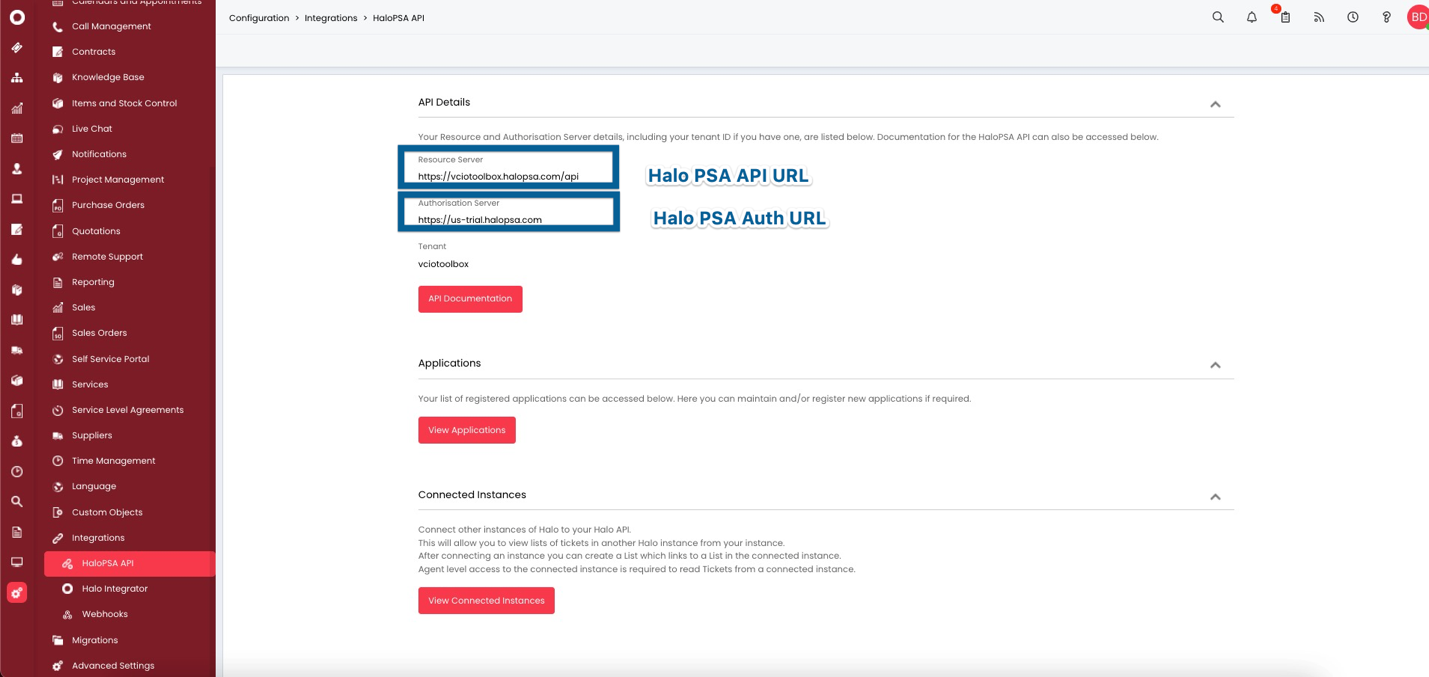Click the Applications heading text
1429x677 pixels.
449,363
